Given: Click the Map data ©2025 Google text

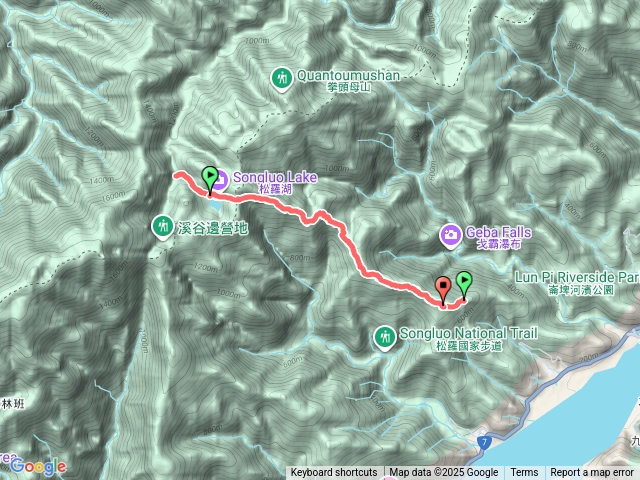Looking at the screenshot, I should pyautogui.click(x=444, y=473).
